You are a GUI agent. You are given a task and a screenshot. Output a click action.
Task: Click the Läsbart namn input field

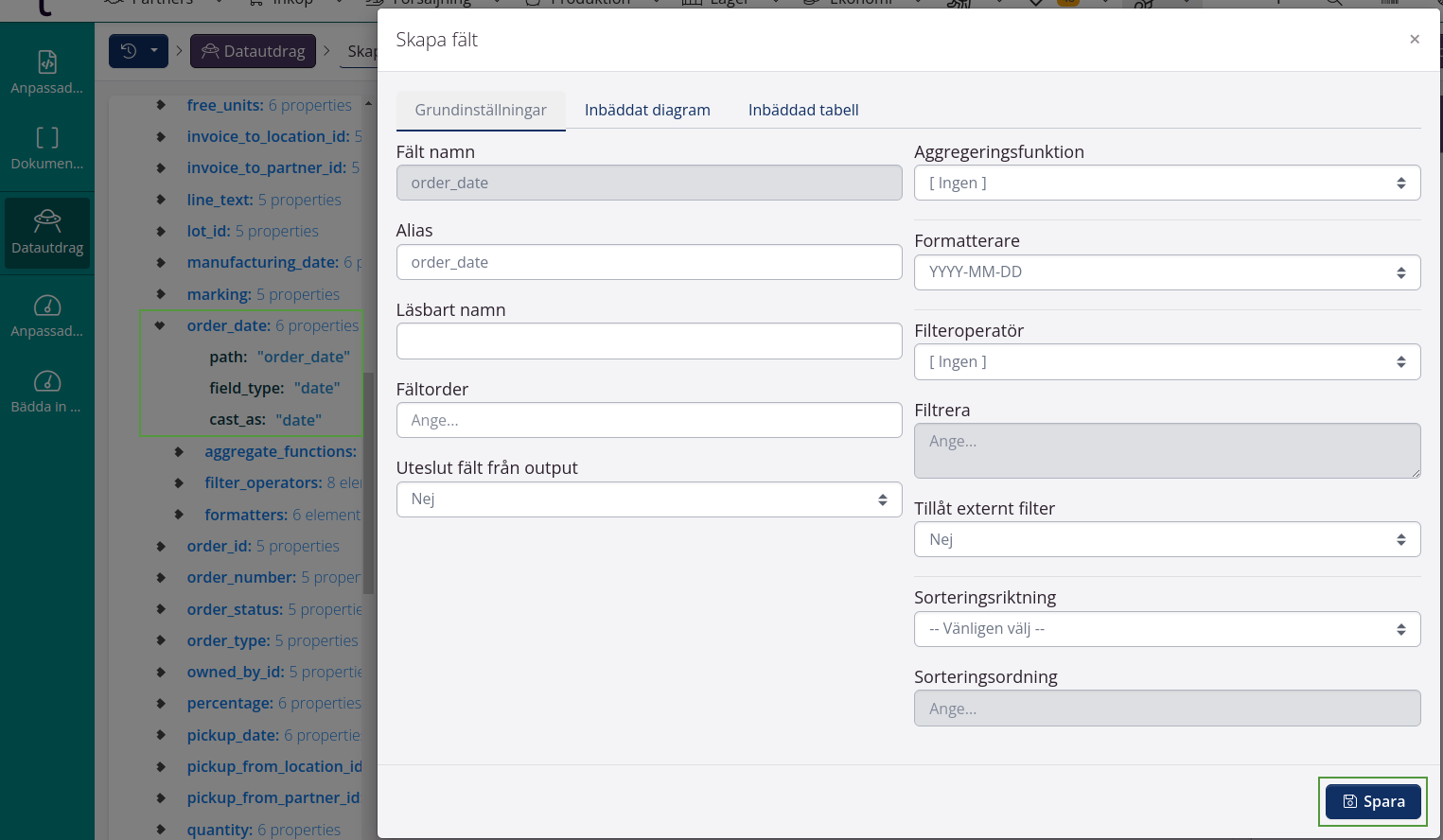pos(648,341)
